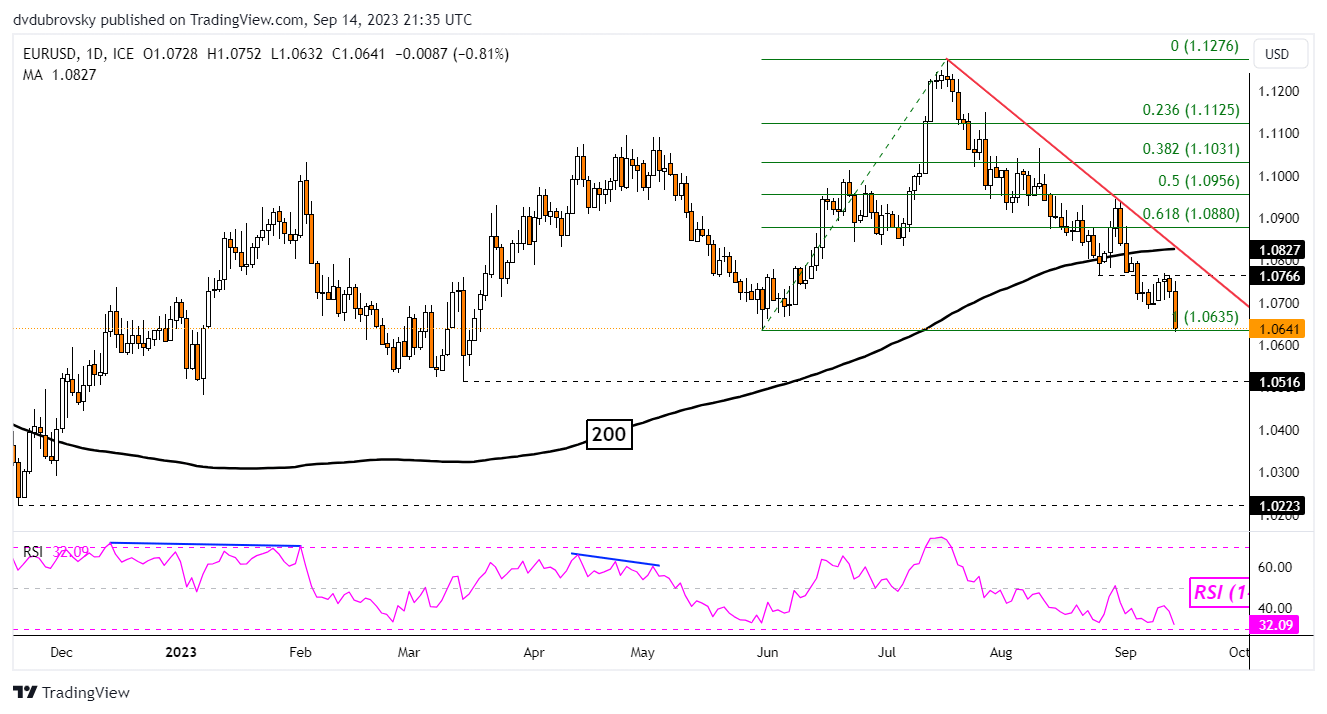Click the 40.00 RSI axis label
Image resolution: width=1327 pixels, height=714 pixels.
click(x=1274, y=608)
